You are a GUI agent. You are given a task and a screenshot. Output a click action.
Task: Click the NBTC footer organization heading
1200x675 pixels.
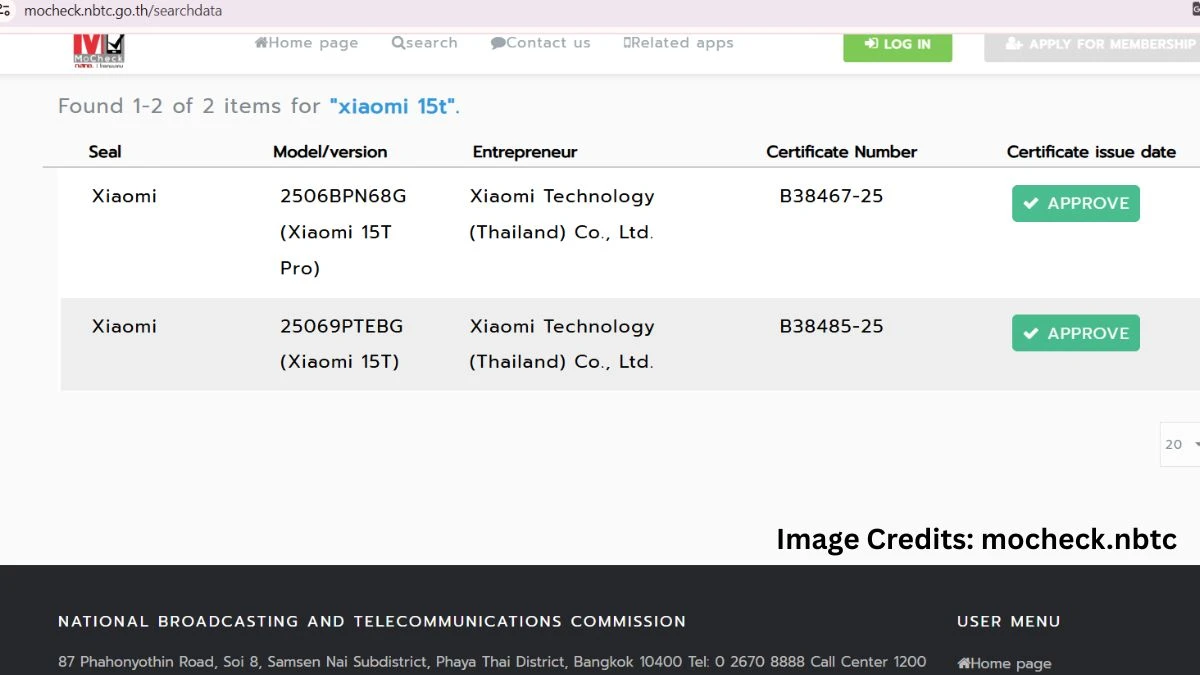click(372, 621)
